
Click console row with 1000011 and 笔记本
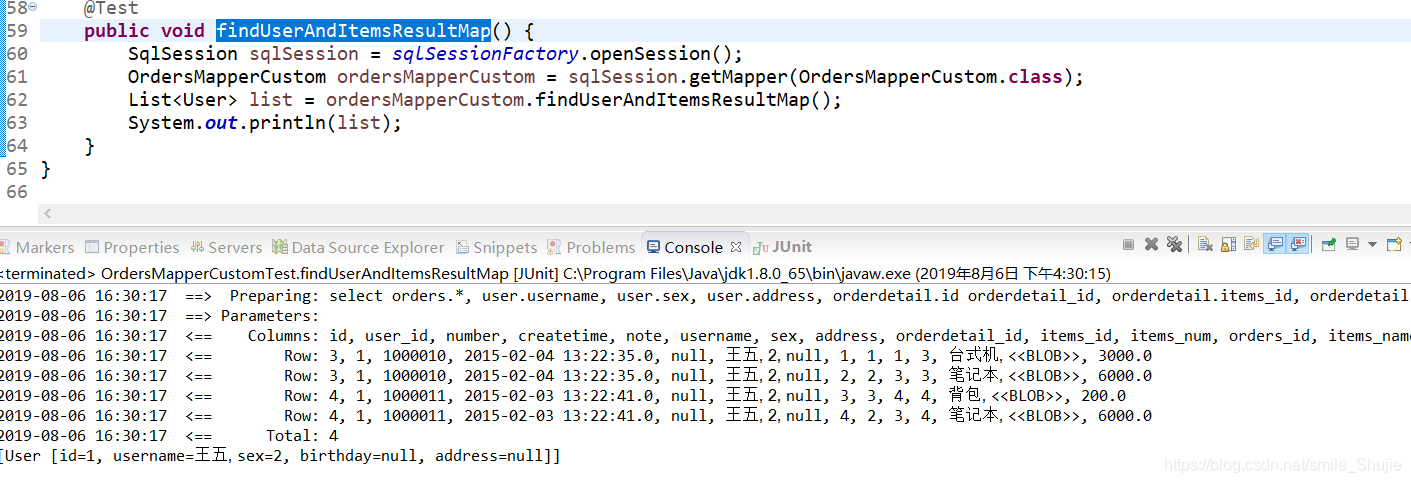tap(576, 416)
